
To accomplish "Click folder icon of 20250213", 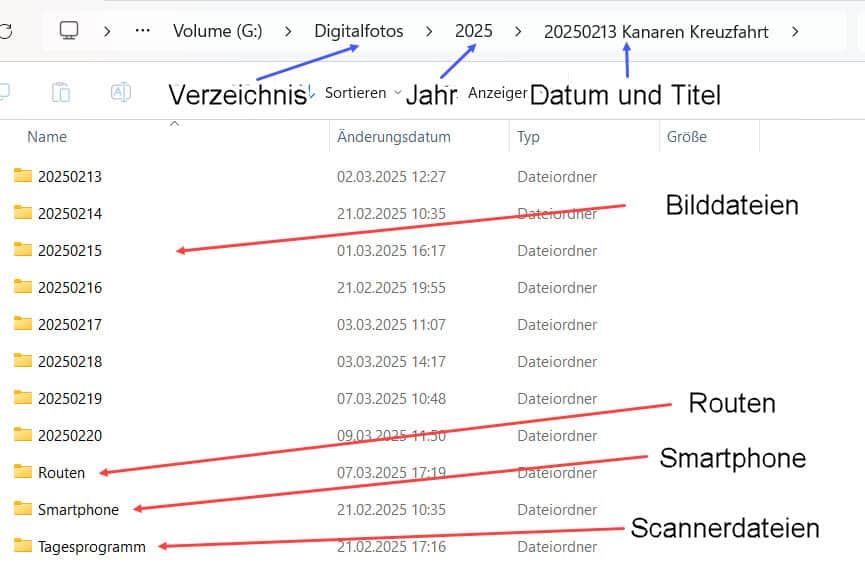I will coord(23,175).
